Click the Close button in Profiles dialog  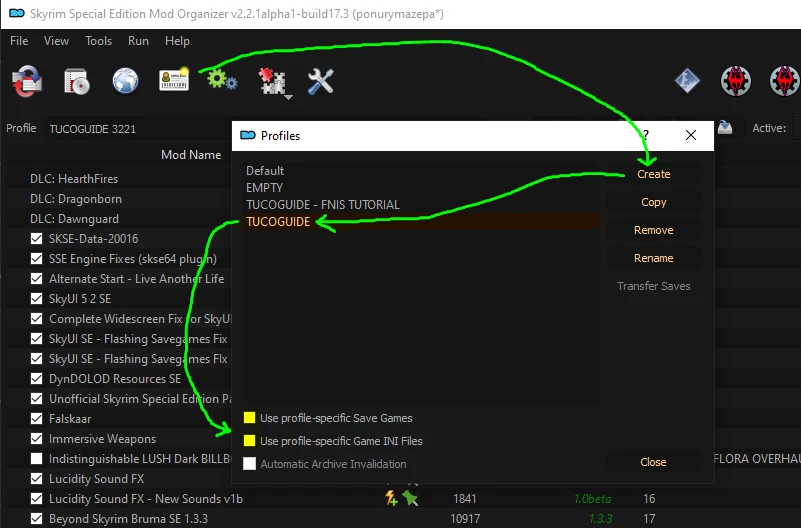point(653,462)
